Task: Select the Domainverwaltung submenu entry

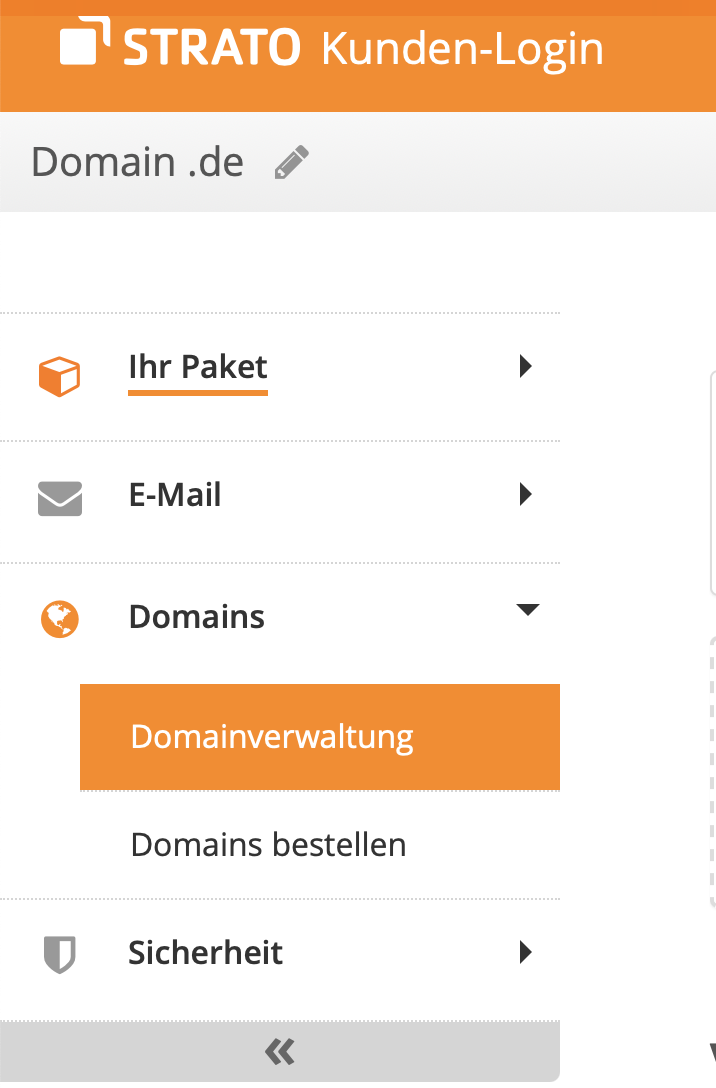Action: (x=320, y=737)
